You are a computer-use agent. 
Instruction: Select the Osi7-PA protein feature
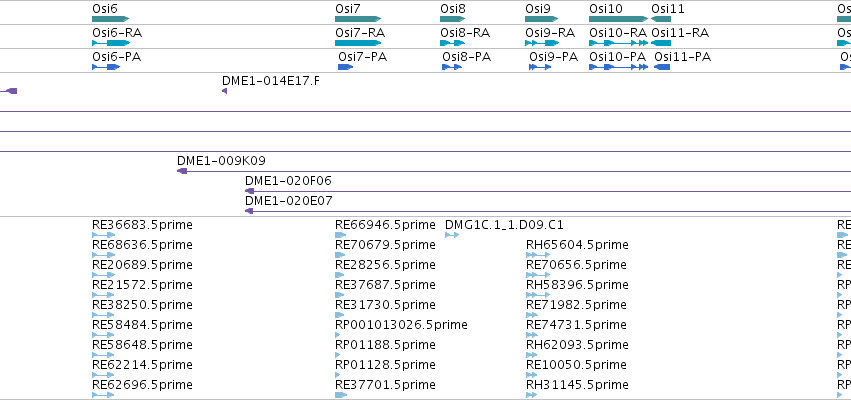pyautogui.click(x=346, y=67)
